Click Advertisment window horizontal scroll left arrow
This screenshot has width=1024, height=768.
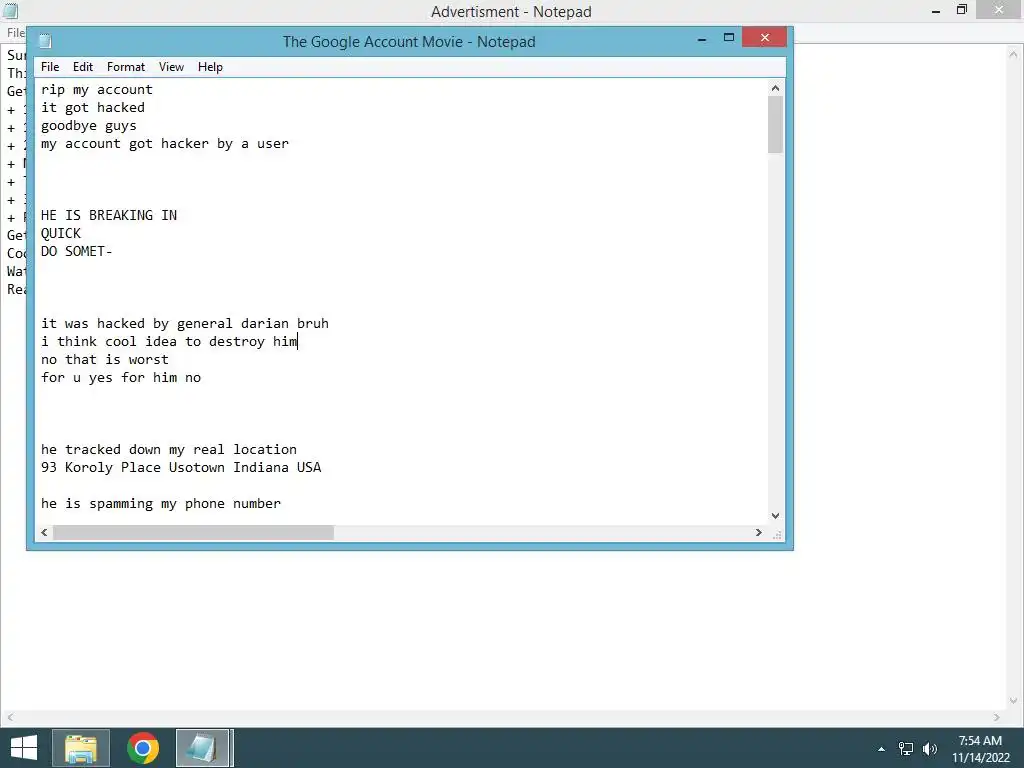tap(10, 717)
